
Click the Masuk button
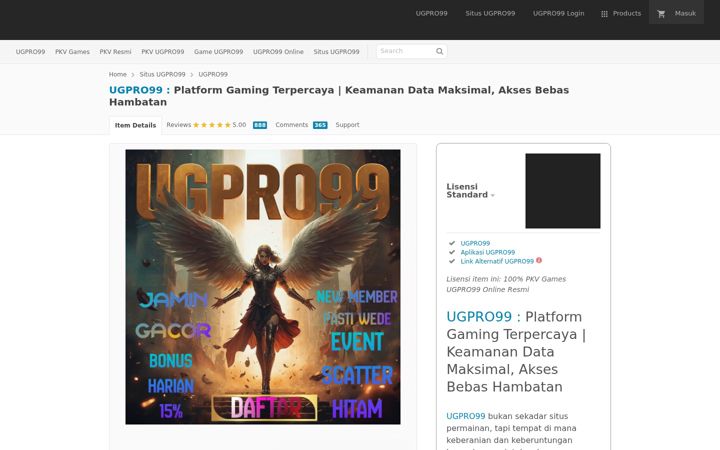coord(676,12)
